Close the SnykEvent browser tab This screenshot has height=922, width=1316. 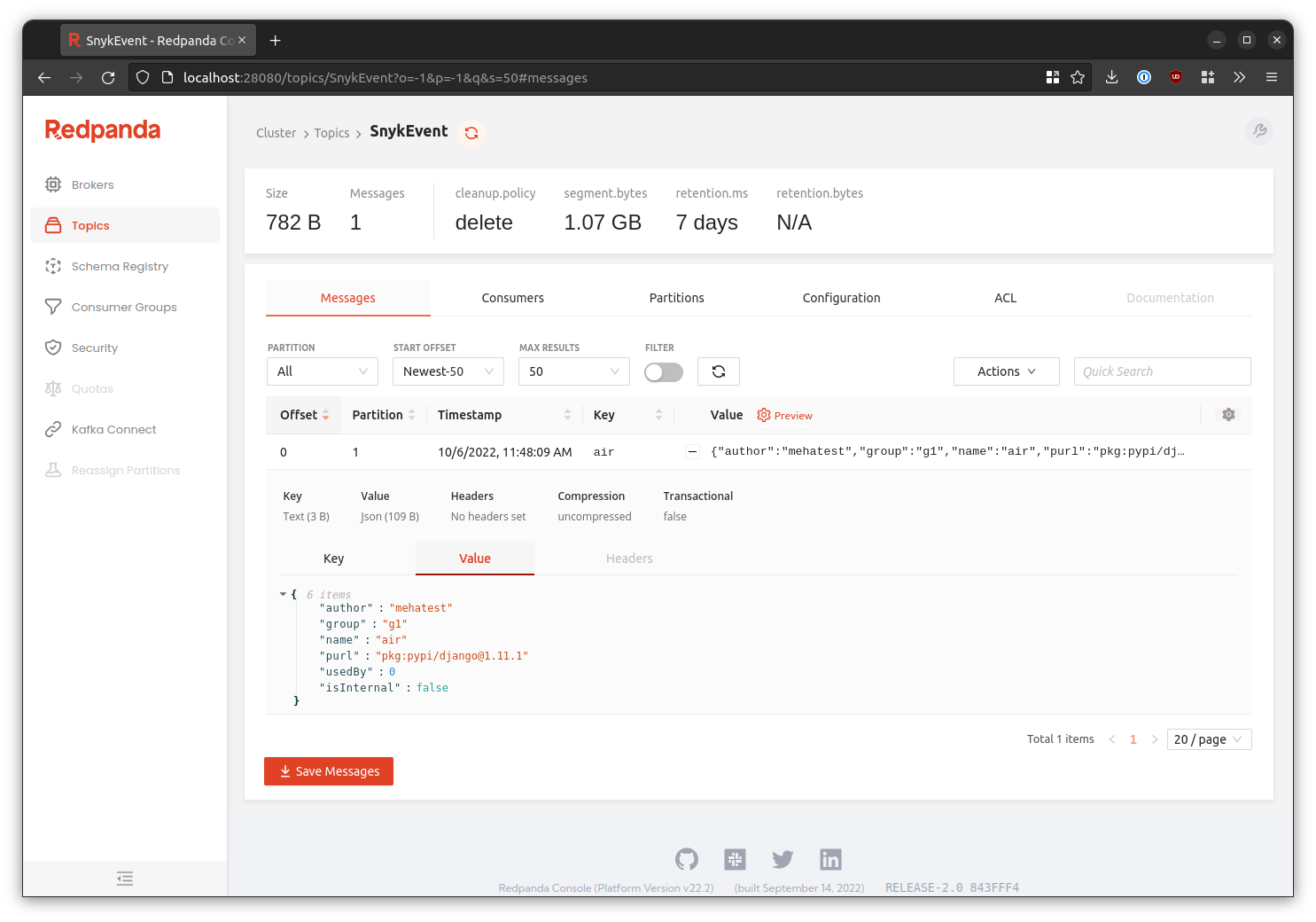(x=242, y=40)
